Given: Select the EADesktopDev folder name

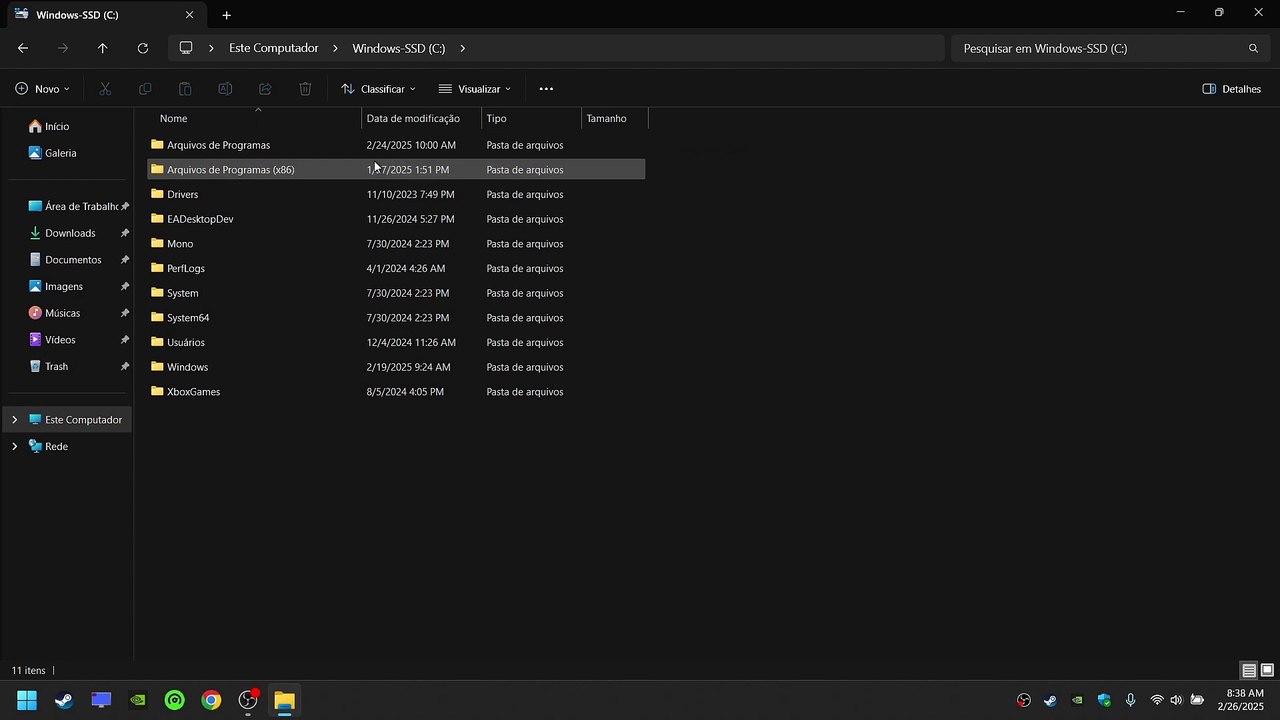Looking at the screenshot, I should coord(200,219).
